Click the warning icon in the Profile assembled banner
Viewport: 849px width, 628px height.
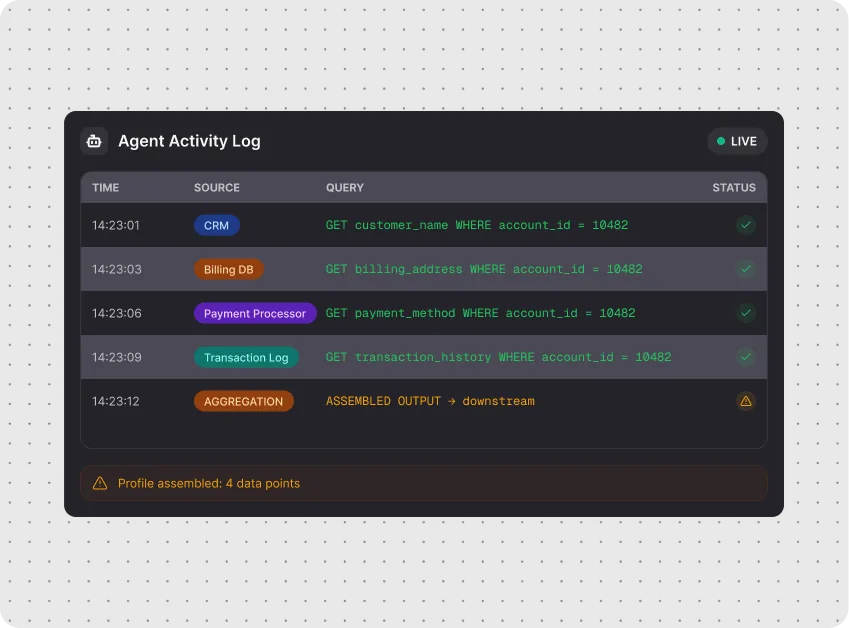[x=100, y=483]
